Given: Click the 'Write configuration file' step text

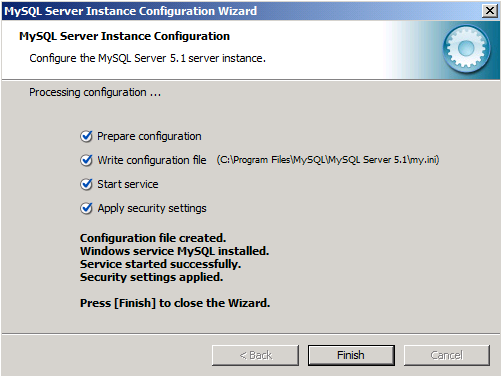Looking at the screenshot, I should pyautogui.click(x=152, y=160).
